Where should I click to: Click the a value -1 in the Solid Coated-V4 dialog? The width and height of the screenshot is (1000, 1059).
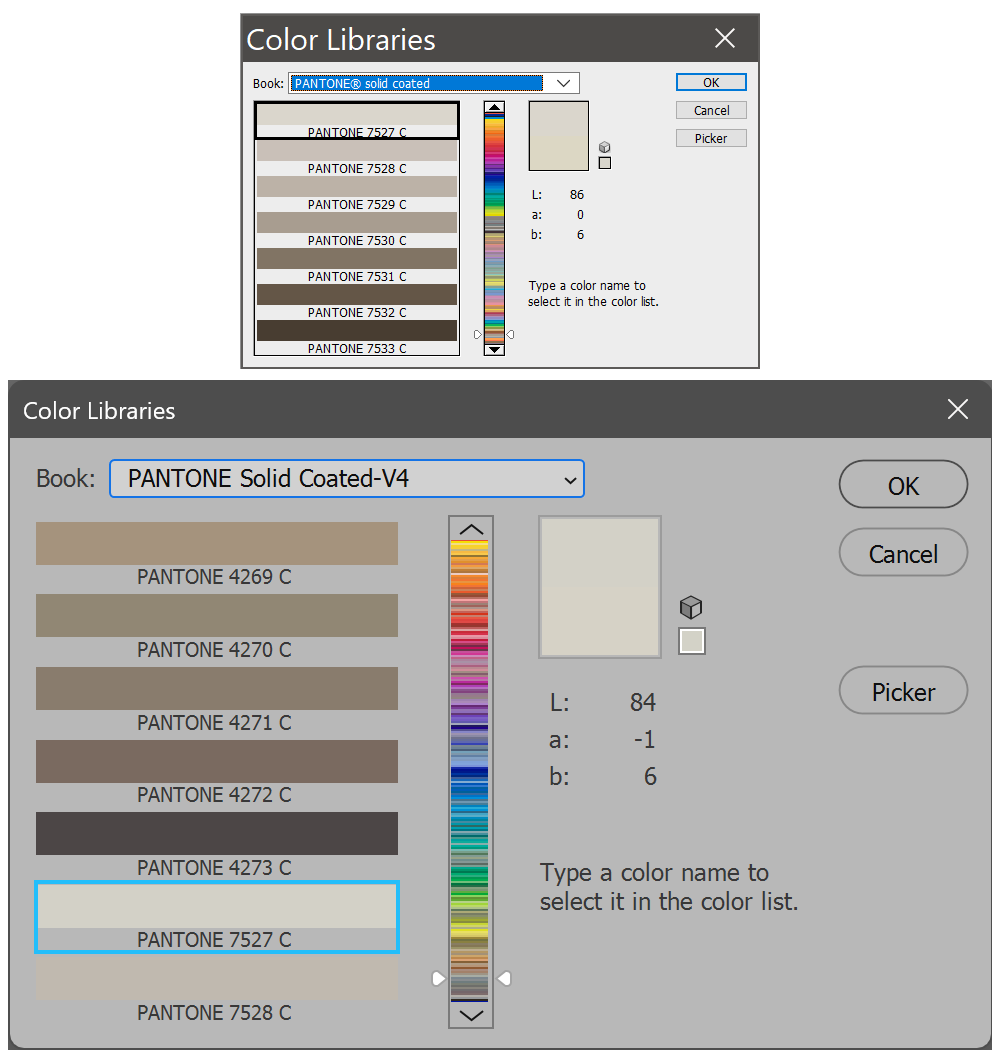click(x=645, y=740)
